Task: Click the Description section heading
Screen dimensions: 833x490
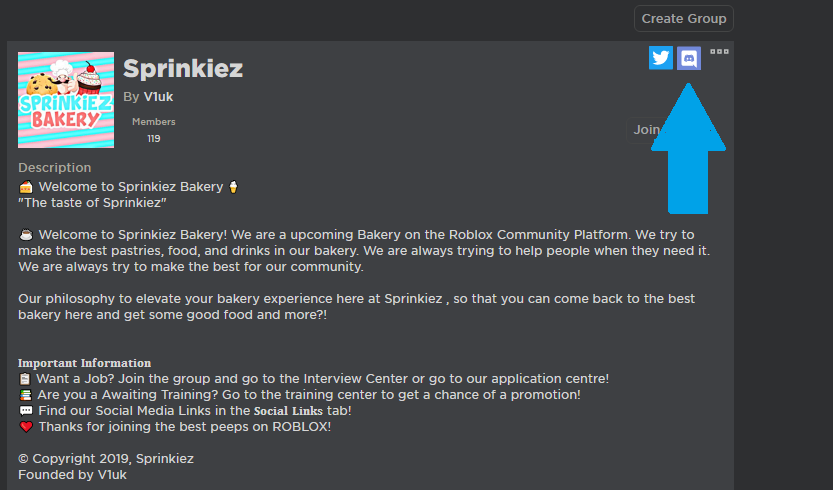Action: 54,168
